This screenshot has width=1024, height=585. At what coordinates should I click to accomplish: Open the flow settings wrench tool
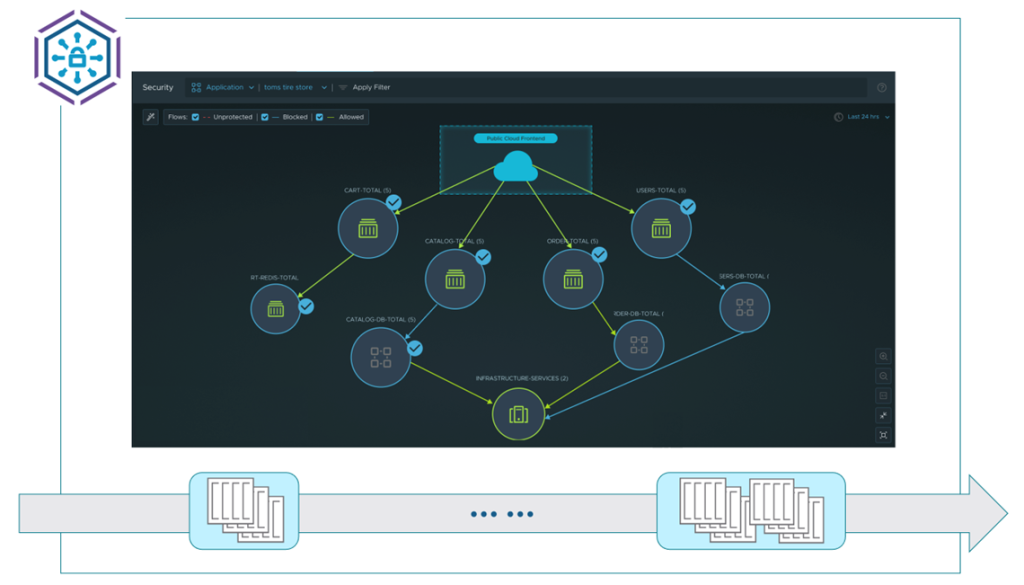151,116
